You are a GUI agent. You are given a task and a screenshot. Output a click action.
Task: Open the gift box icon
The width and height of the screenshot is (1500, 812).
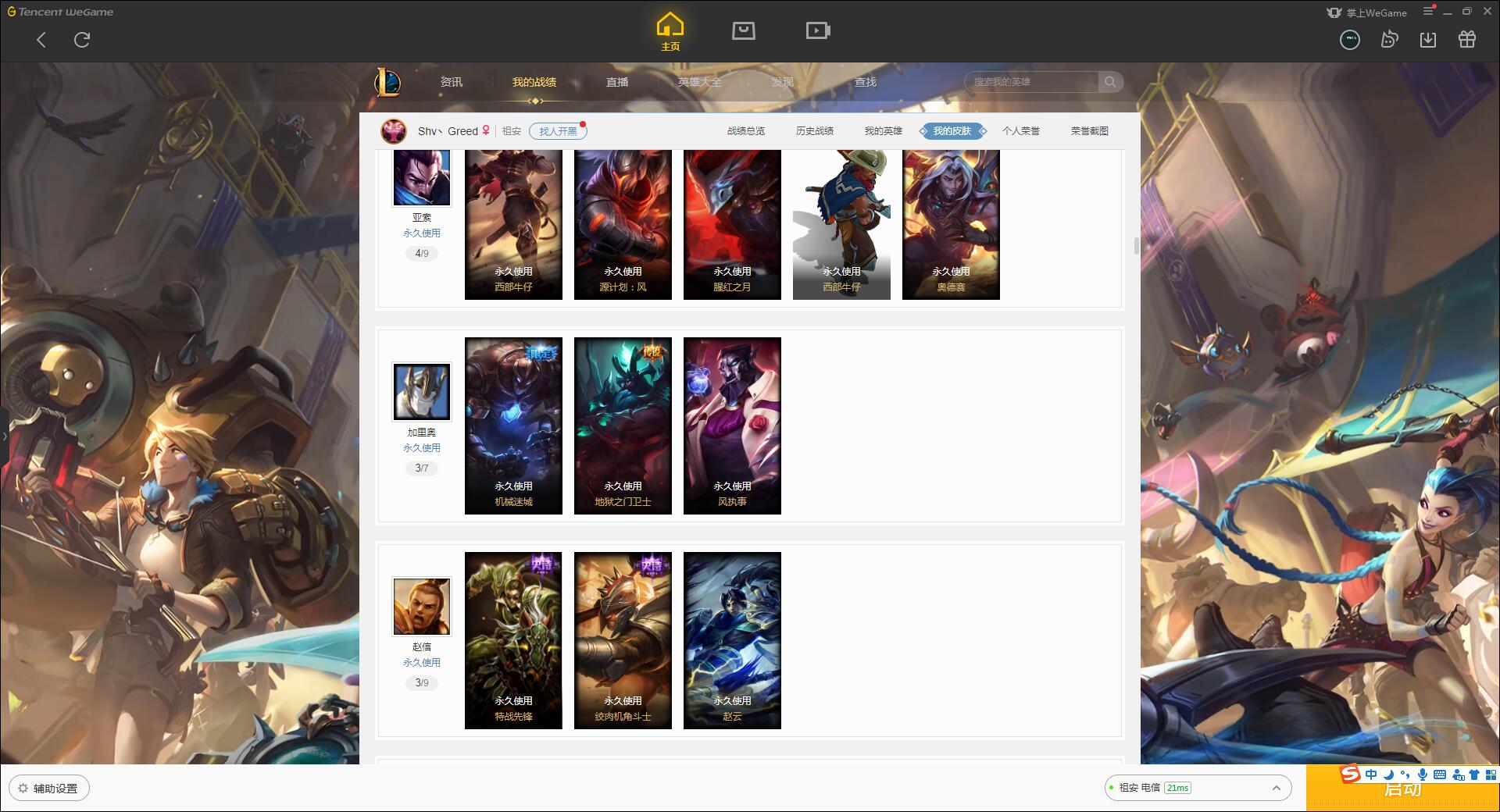click(x=1467, y=40)
